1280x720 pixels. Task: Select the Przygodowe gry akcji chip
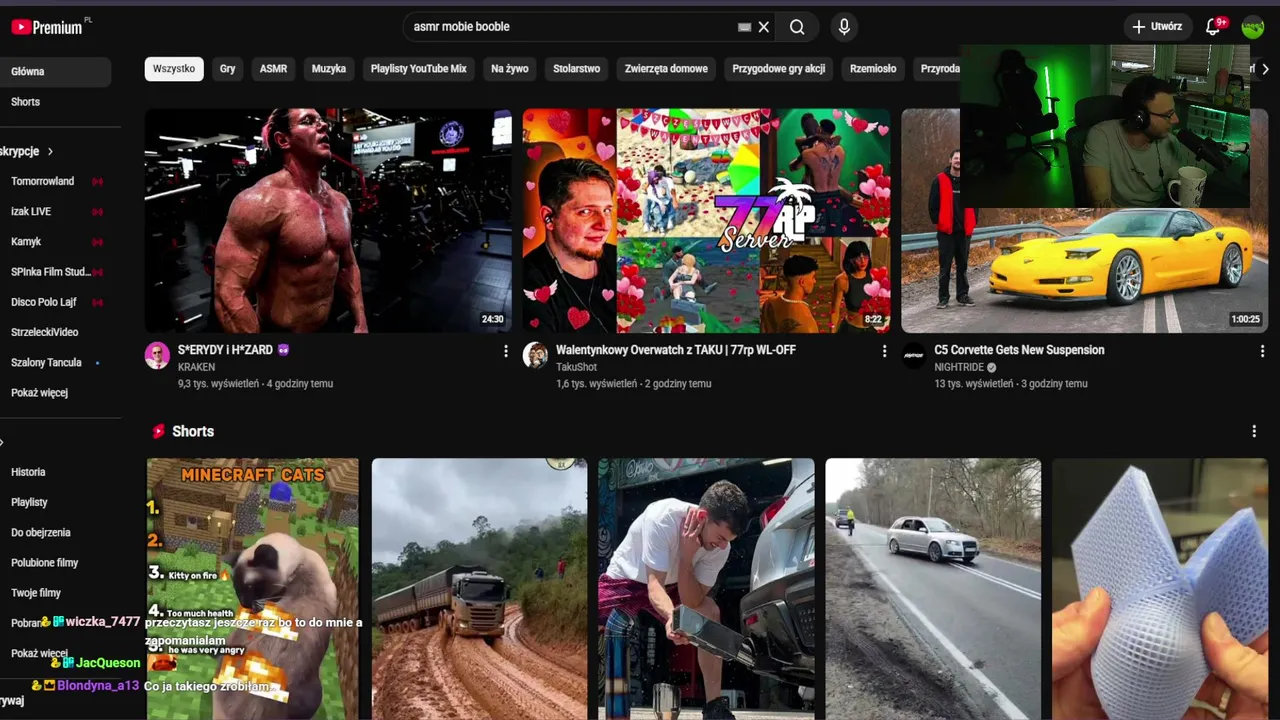(779, 69)
